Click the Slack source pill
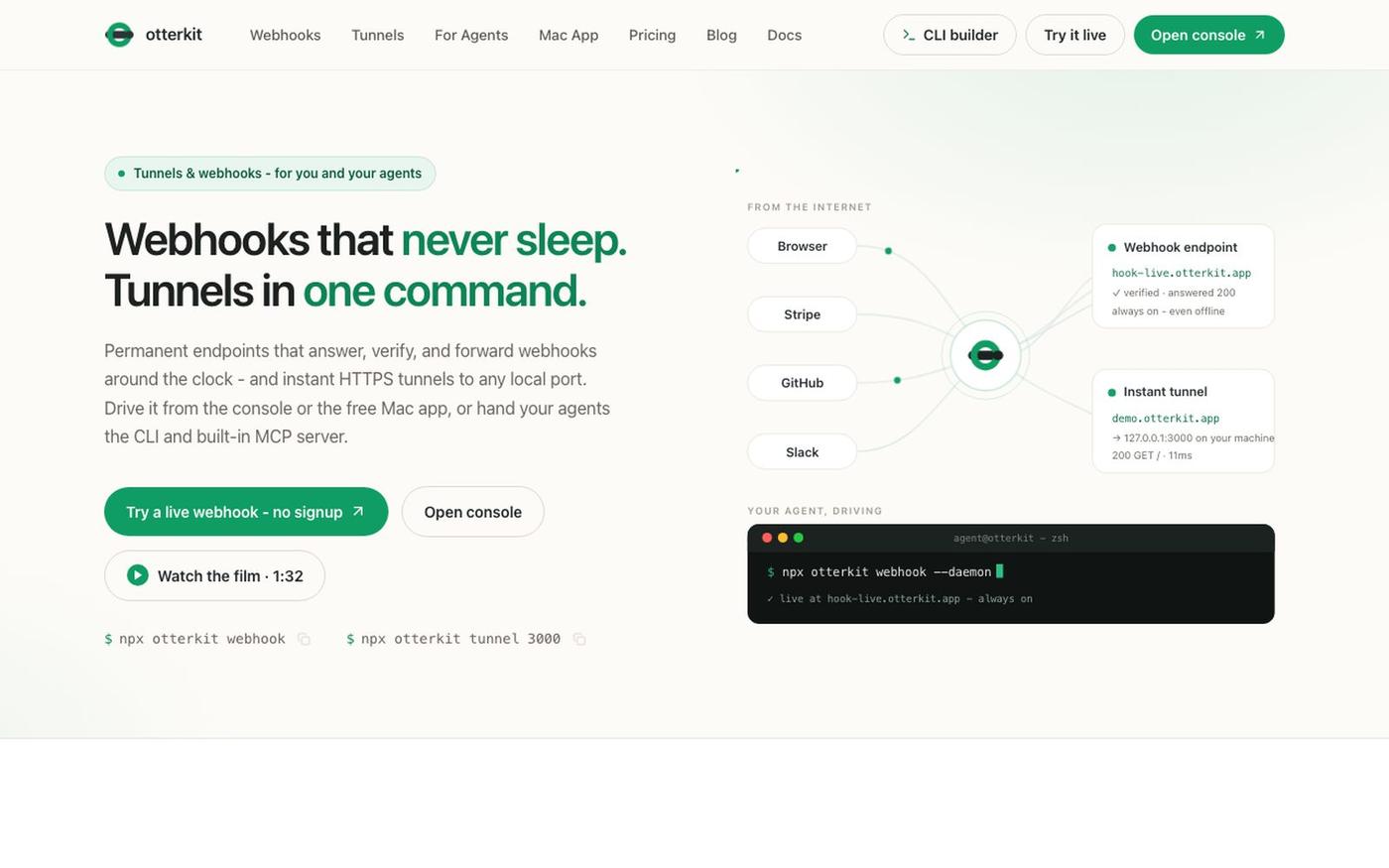 click(x=802, y=452)
